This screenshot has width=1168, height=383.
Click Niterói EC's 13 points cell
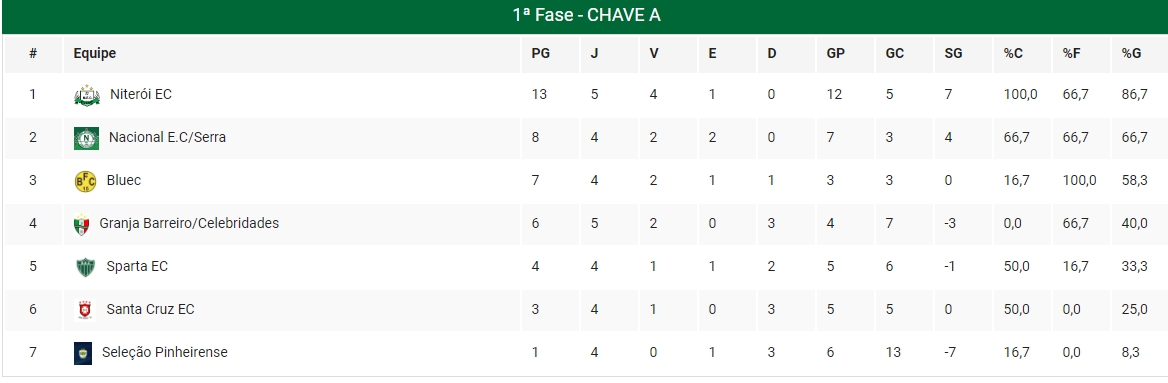pos(539,95)
